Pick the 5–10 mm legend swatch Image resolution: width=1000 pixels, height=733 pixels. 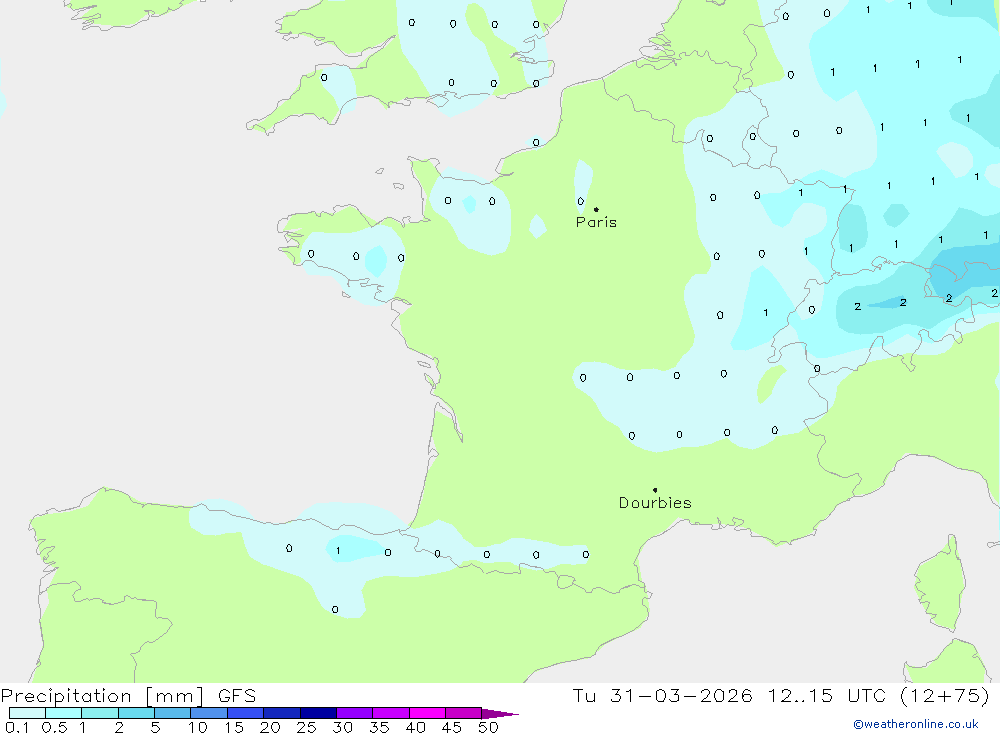172,713
